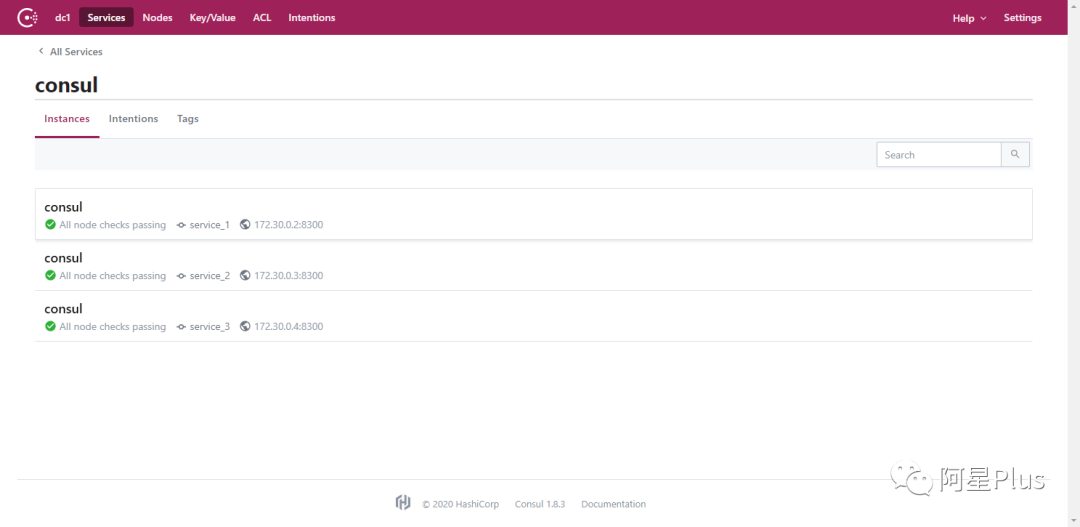The image size is (1080, 527).
Task: Click the Consul logo icon
Action: [x=28, y=17]
